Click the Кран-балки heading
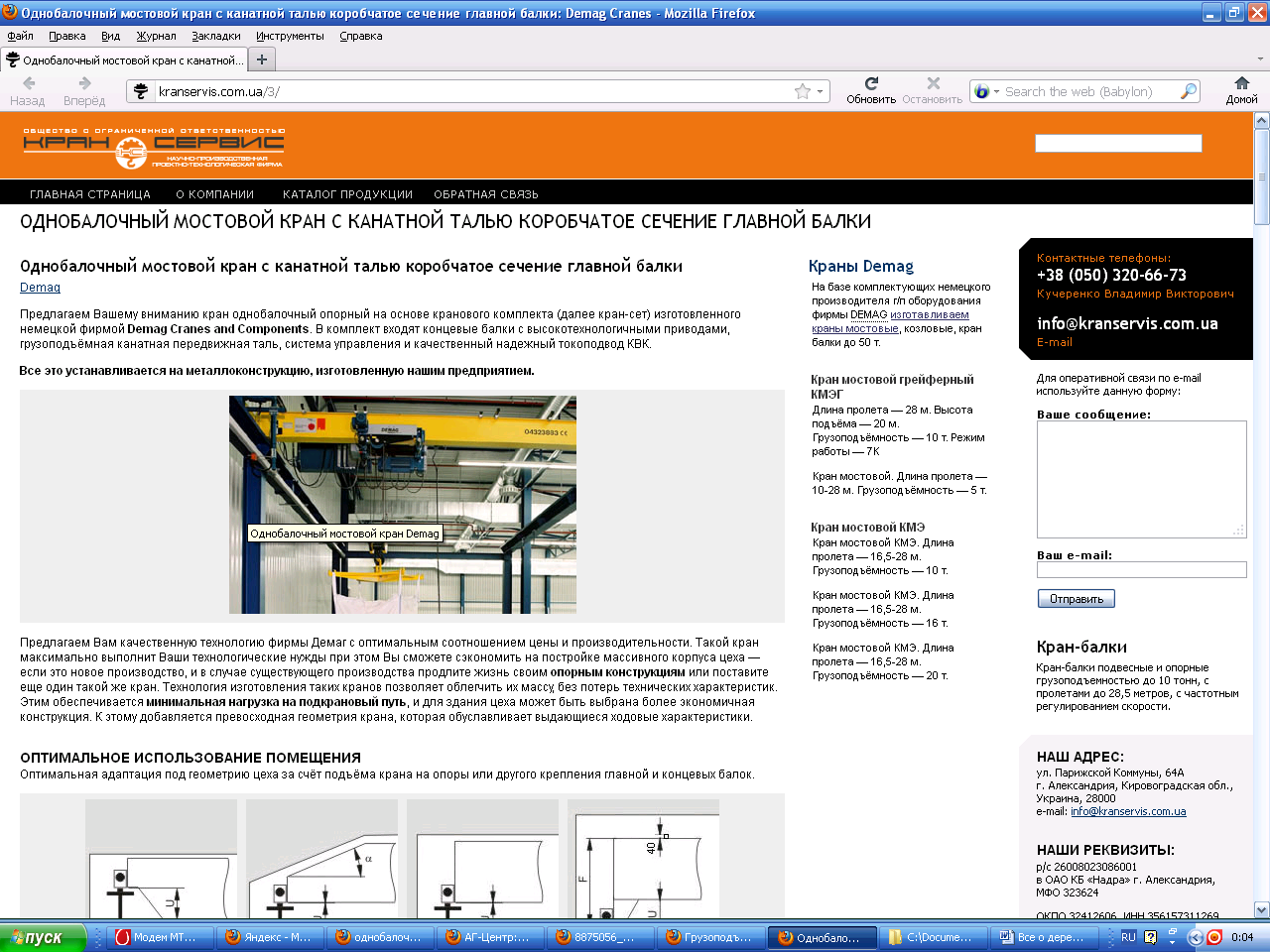This screenshot has height=952, width=1270. [1081, 647]
